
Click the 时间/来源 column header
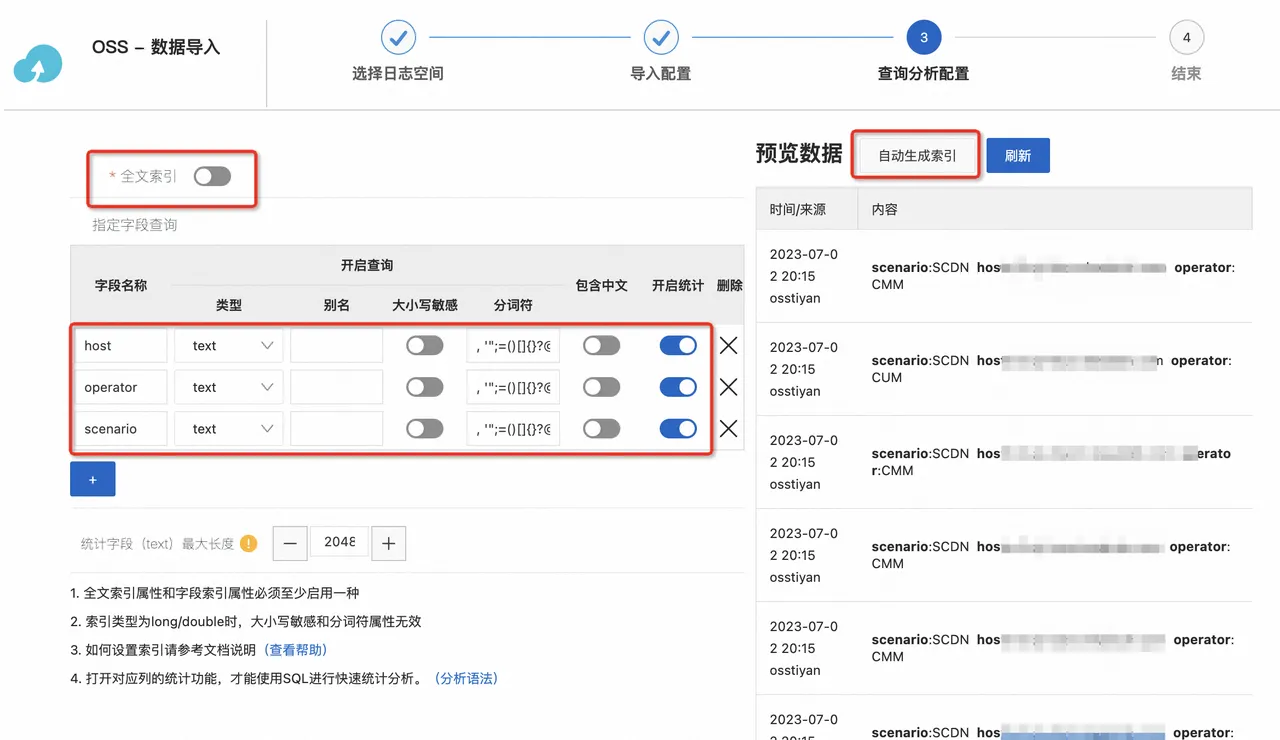[x=798, y=210]
